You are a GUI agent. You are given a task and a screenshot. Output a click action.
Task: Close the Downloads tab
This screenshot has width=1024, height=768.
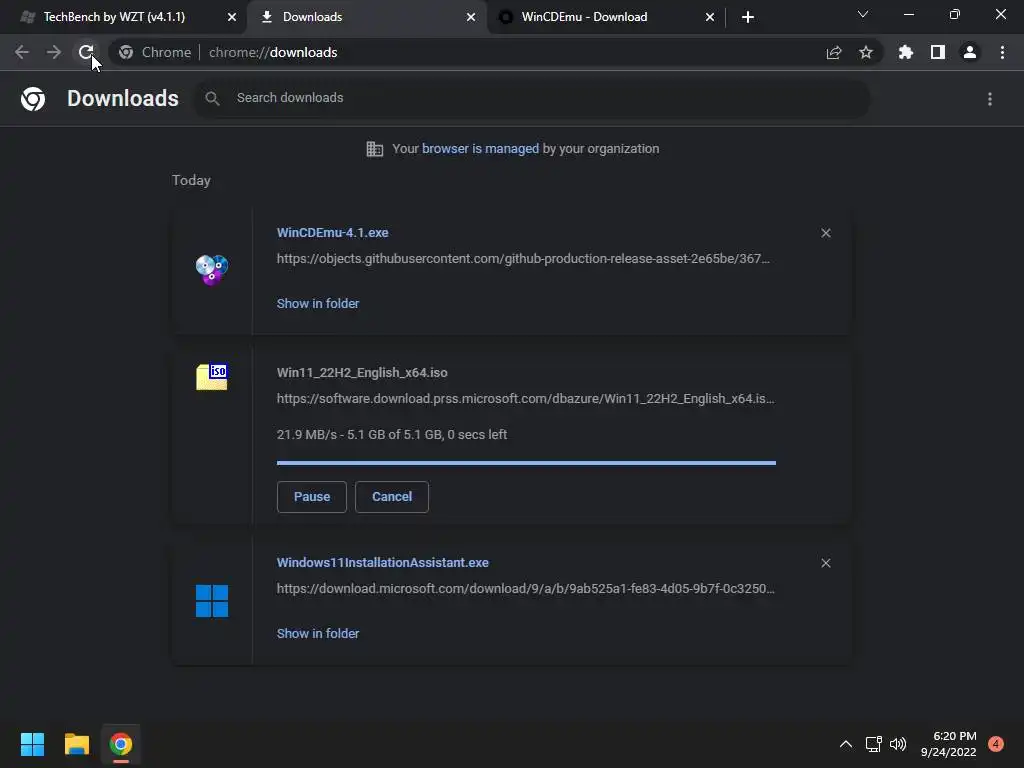tap(471, 17)
